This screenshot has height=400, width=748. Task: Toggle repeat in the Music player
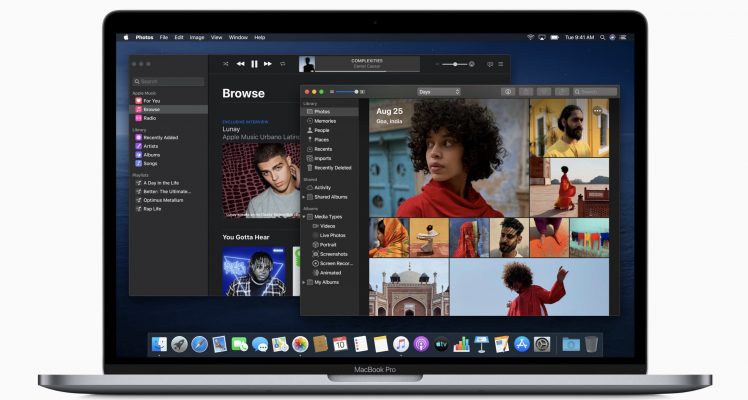(x=283, y=64)
